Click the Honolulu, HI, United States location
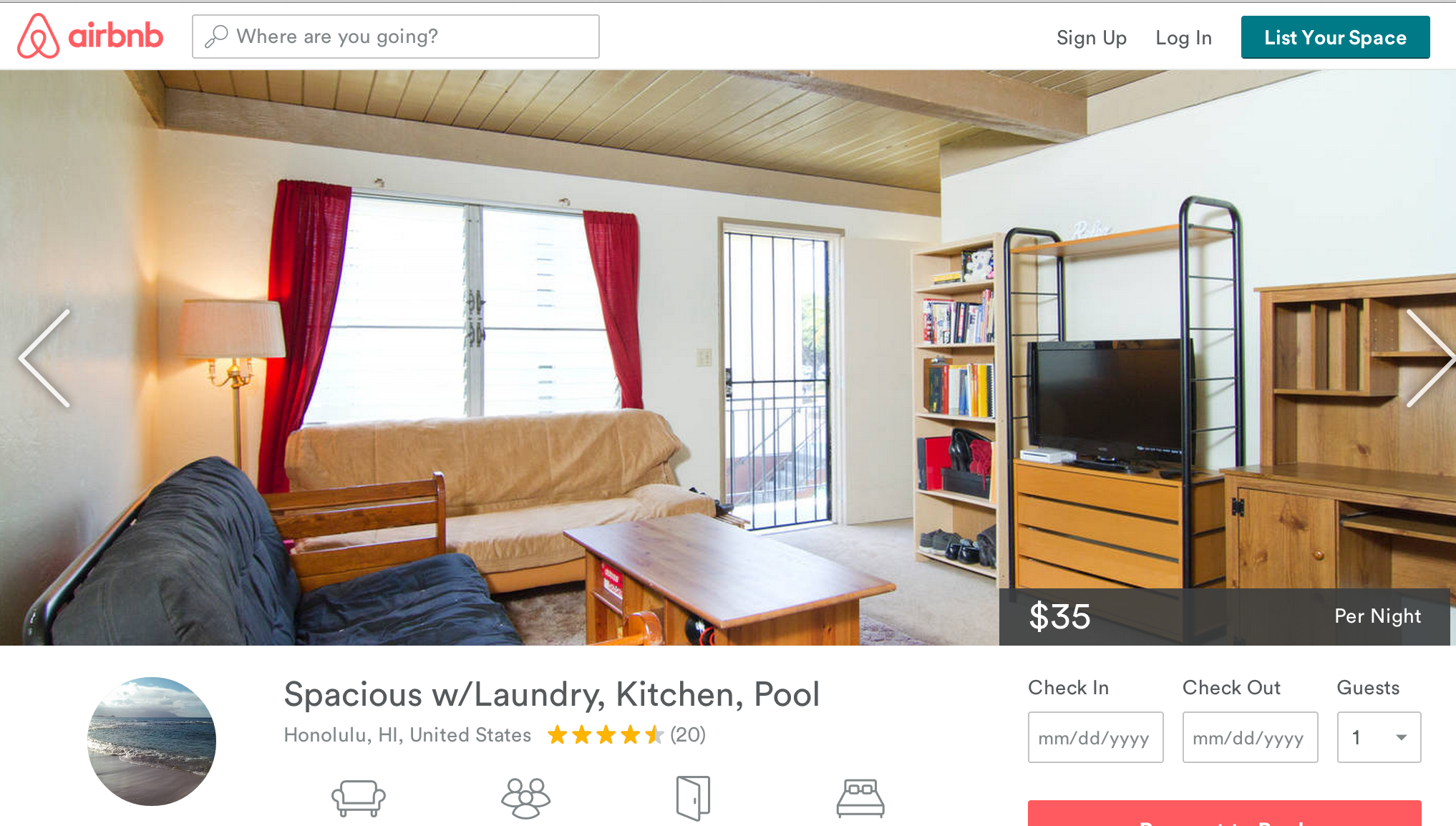Image resolution: width=1456 pixels, height=826 pixels. pyautogui.click(x=407, y=735)
